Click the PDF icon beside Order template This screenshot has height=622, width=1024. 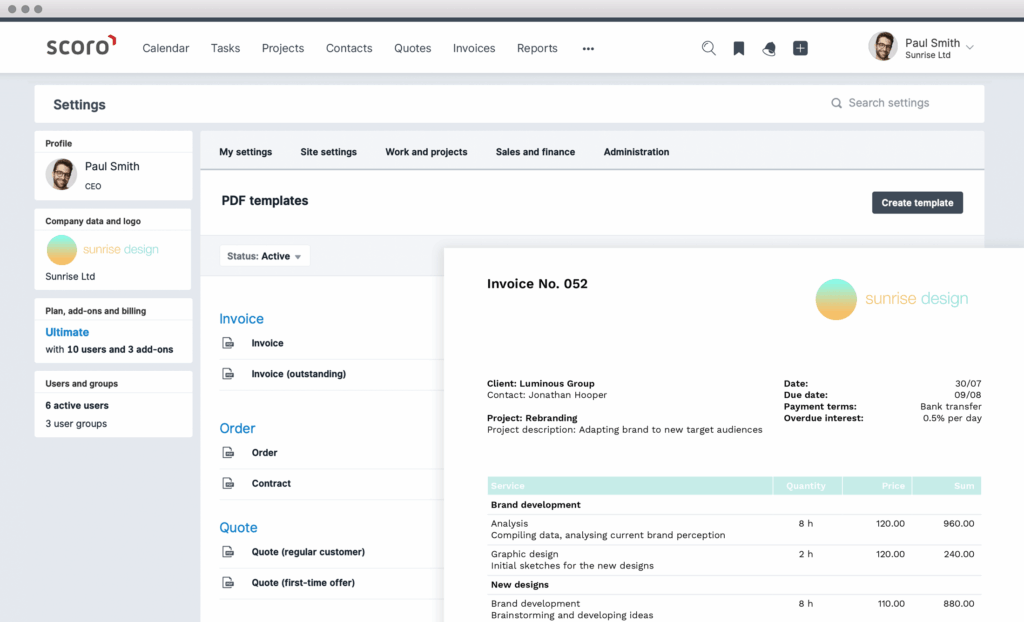click(x=228, y=453)
